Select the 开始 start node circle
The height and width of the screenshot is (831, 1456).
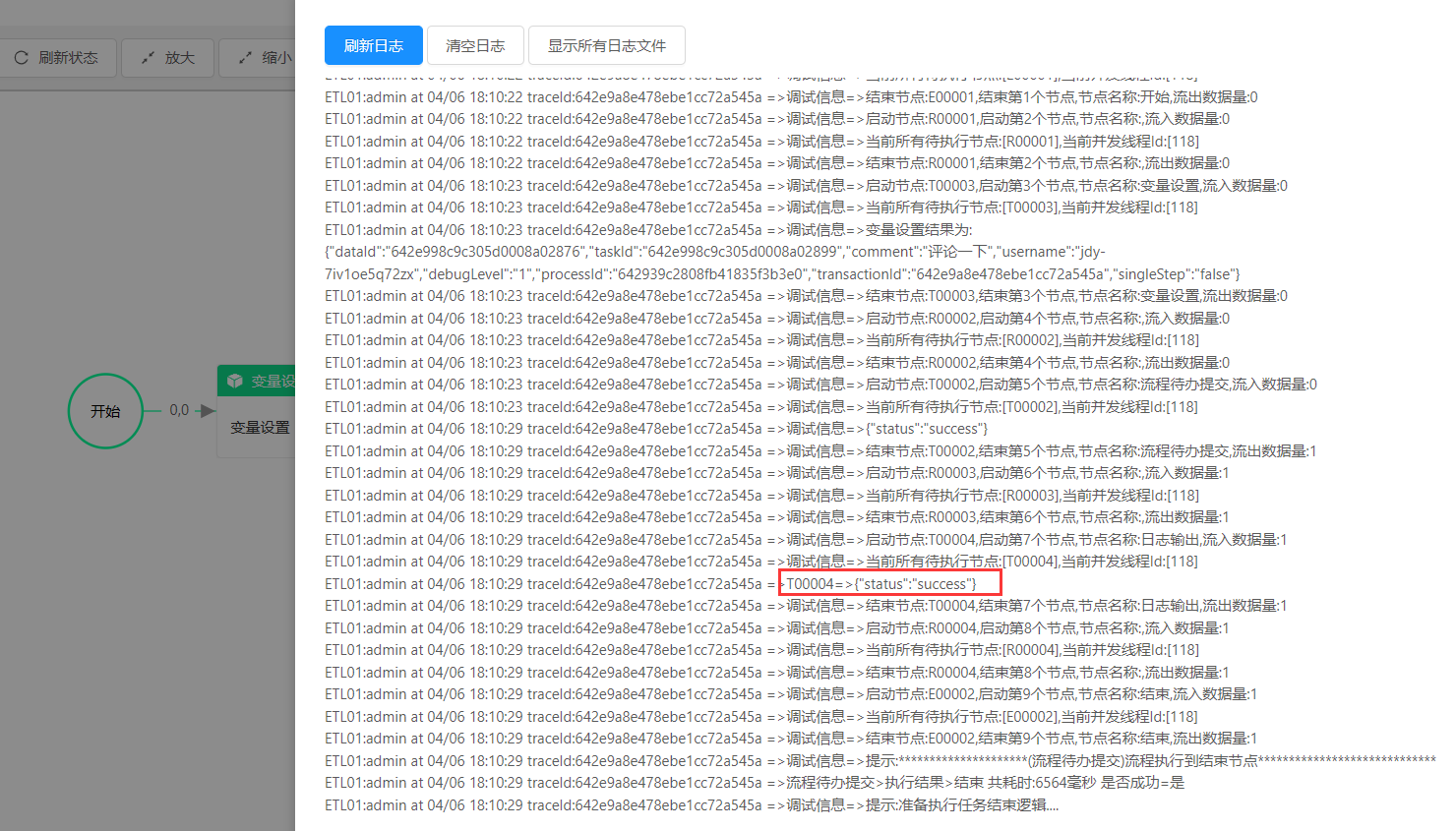[x=105, y=411]
